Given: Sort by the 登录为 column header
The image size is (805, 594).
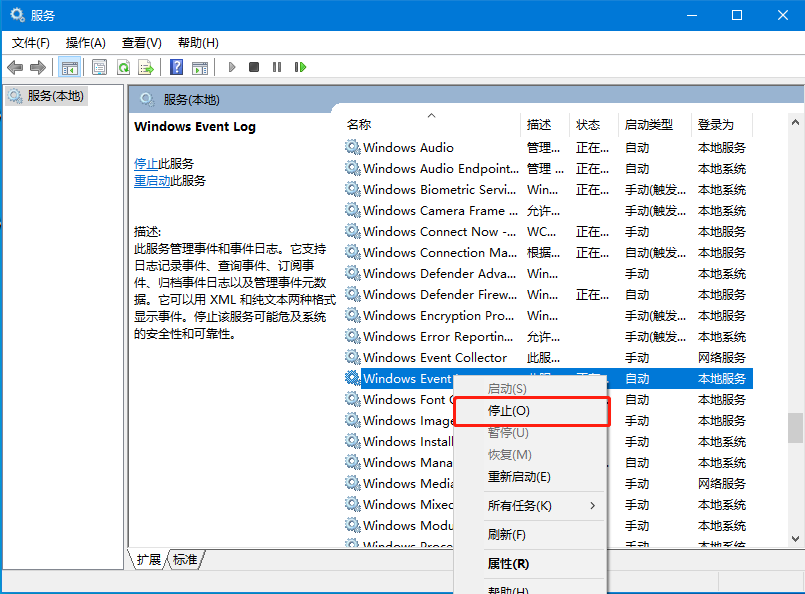Looking at the screenshot, I should (x=722, y=124).
